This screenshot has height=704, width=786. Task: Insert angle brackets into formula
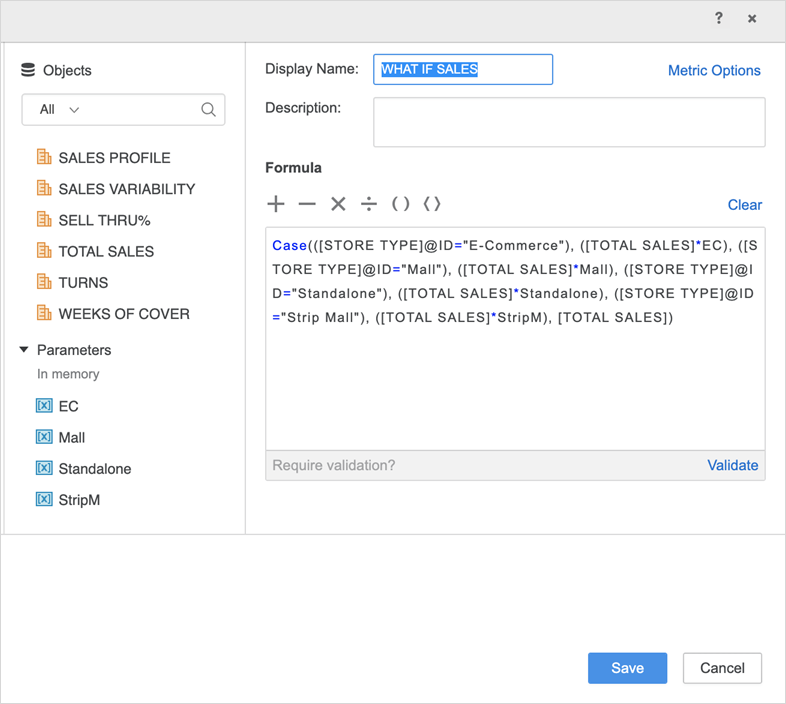[432, 204]
